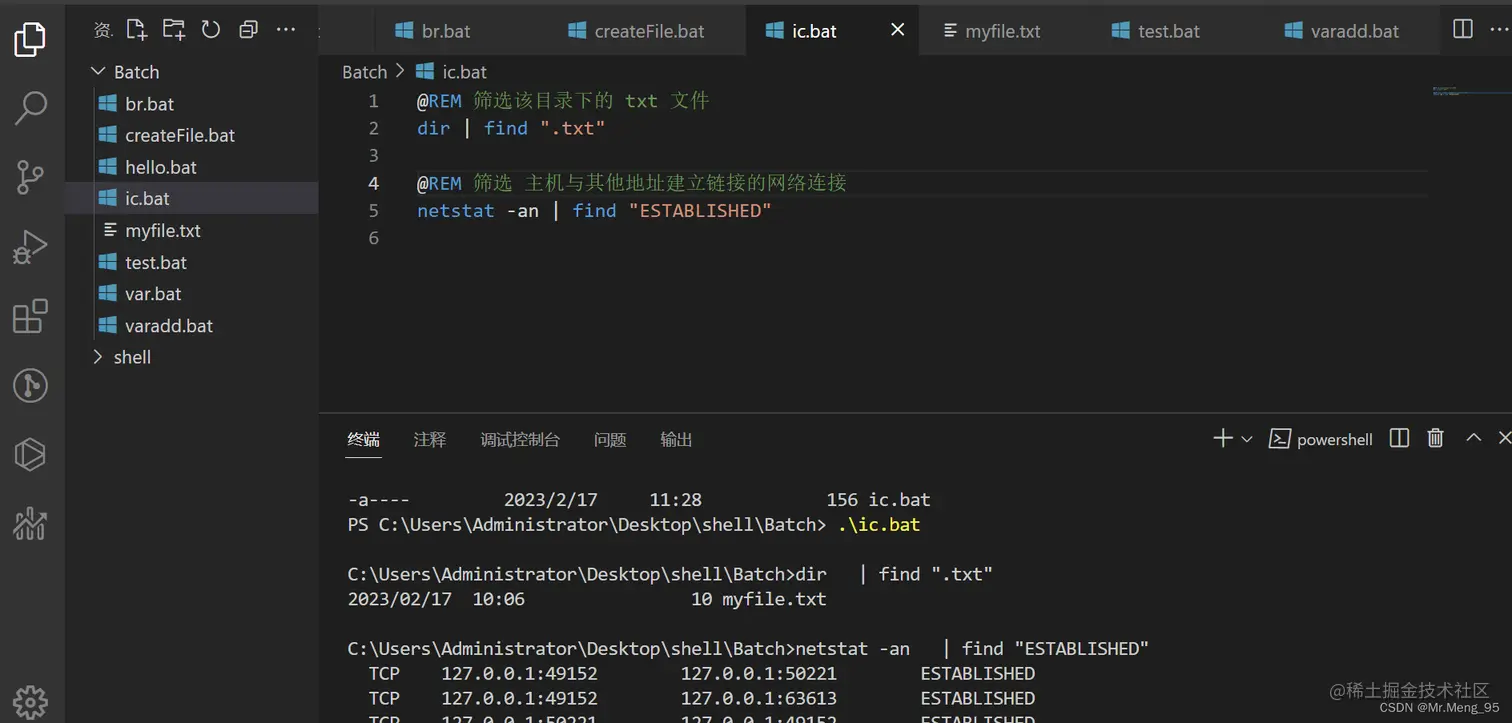Screen dimensions: 1512x723
Task: Open the chart analytics icon in activity bar
Action: click(30, 523)
